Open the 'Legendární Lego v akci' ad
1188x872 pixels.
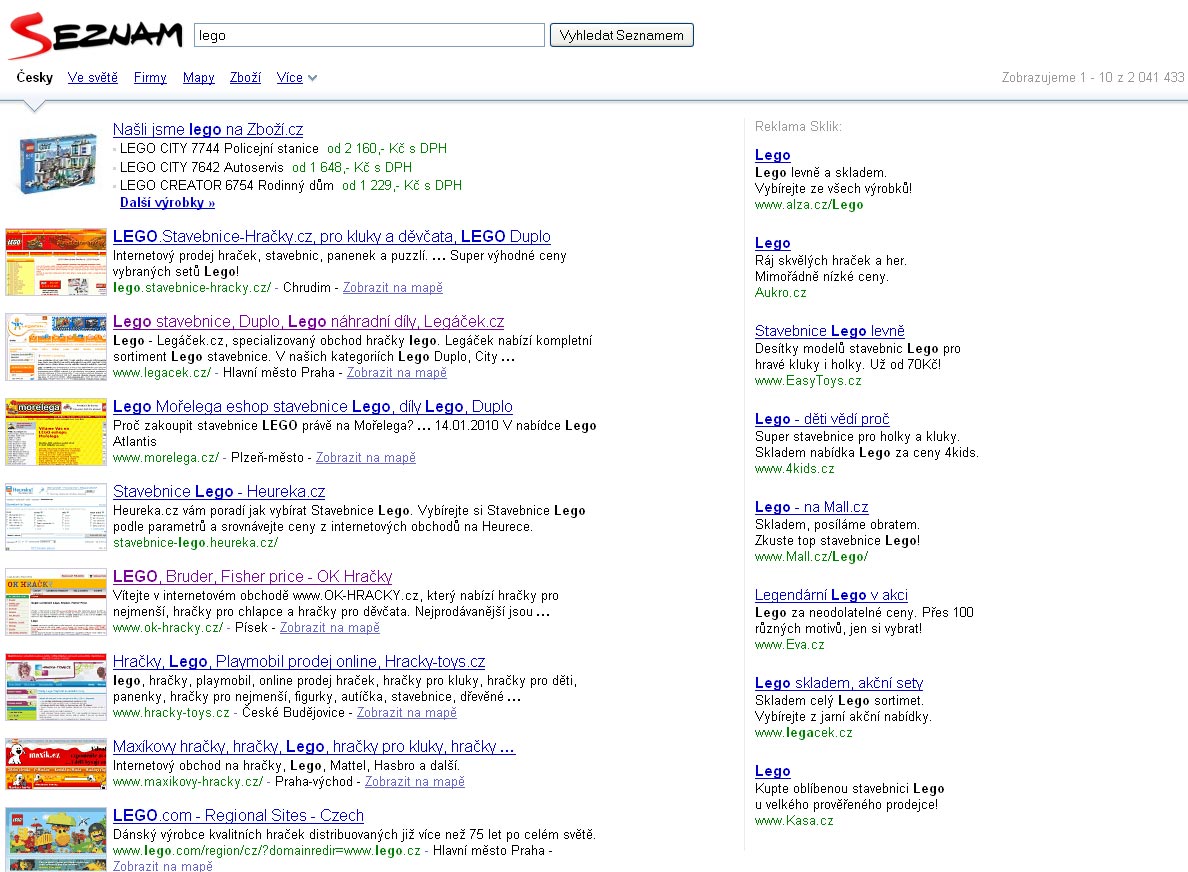tap(831, 595)
